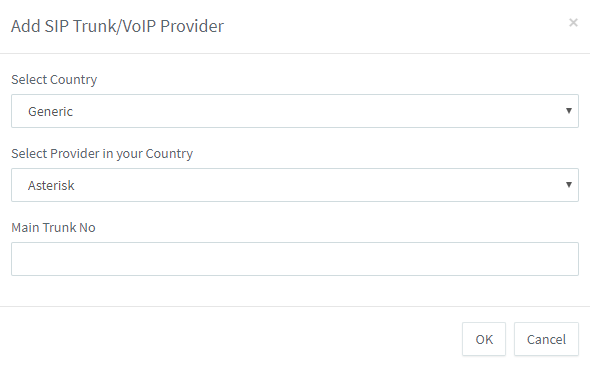Abort adding the provider via Cancel

tap(546, 339)
